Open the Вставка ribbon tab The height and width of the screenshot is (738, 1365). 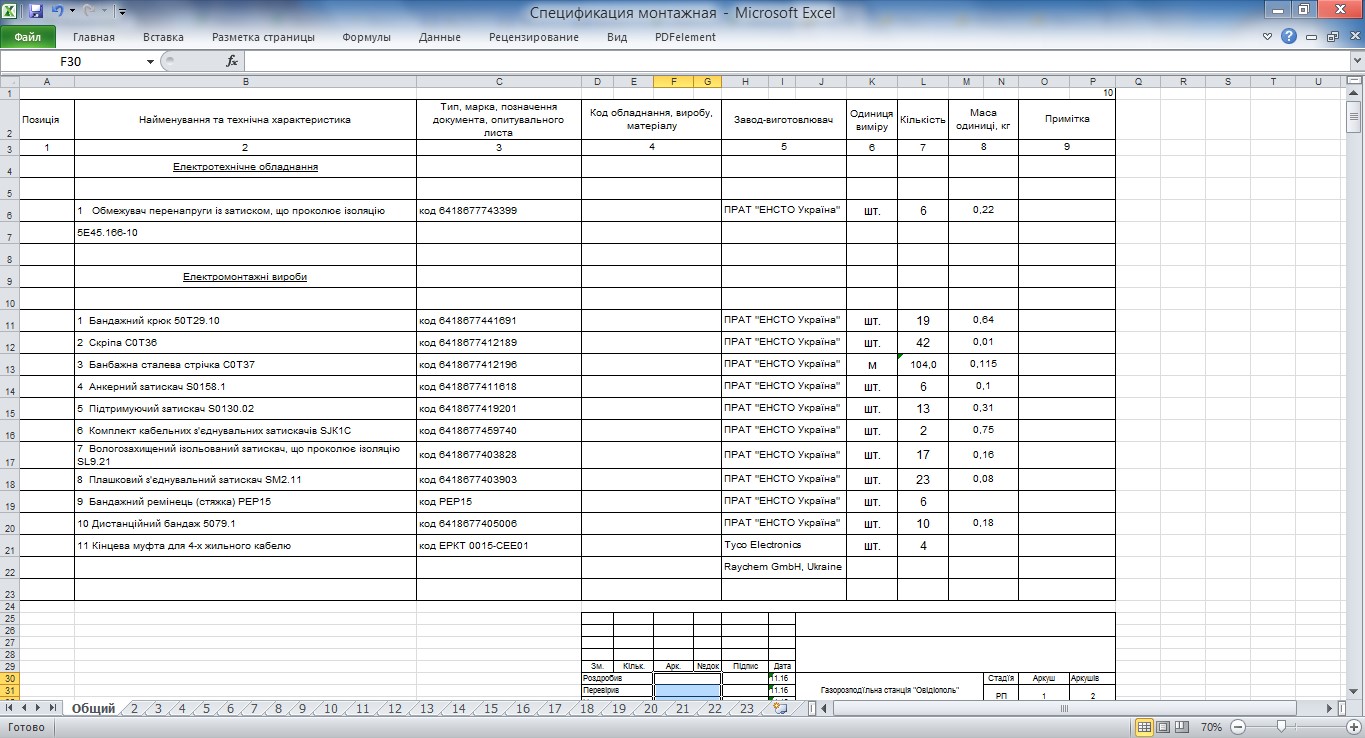tap(163, 37)
